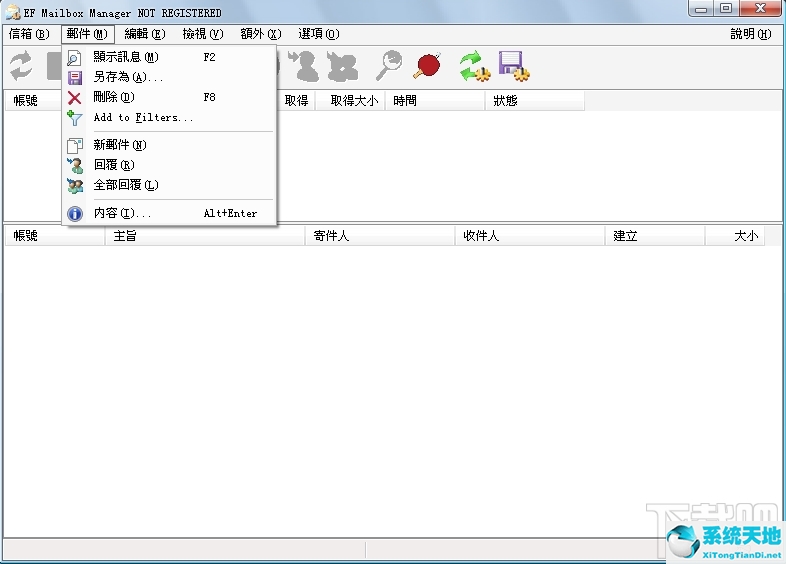Image resolution: width=786 pixels, height=564 pixels.
Task: Open the 信箱(B) menu
Action: pyautogui.click(x=29, y=34)
